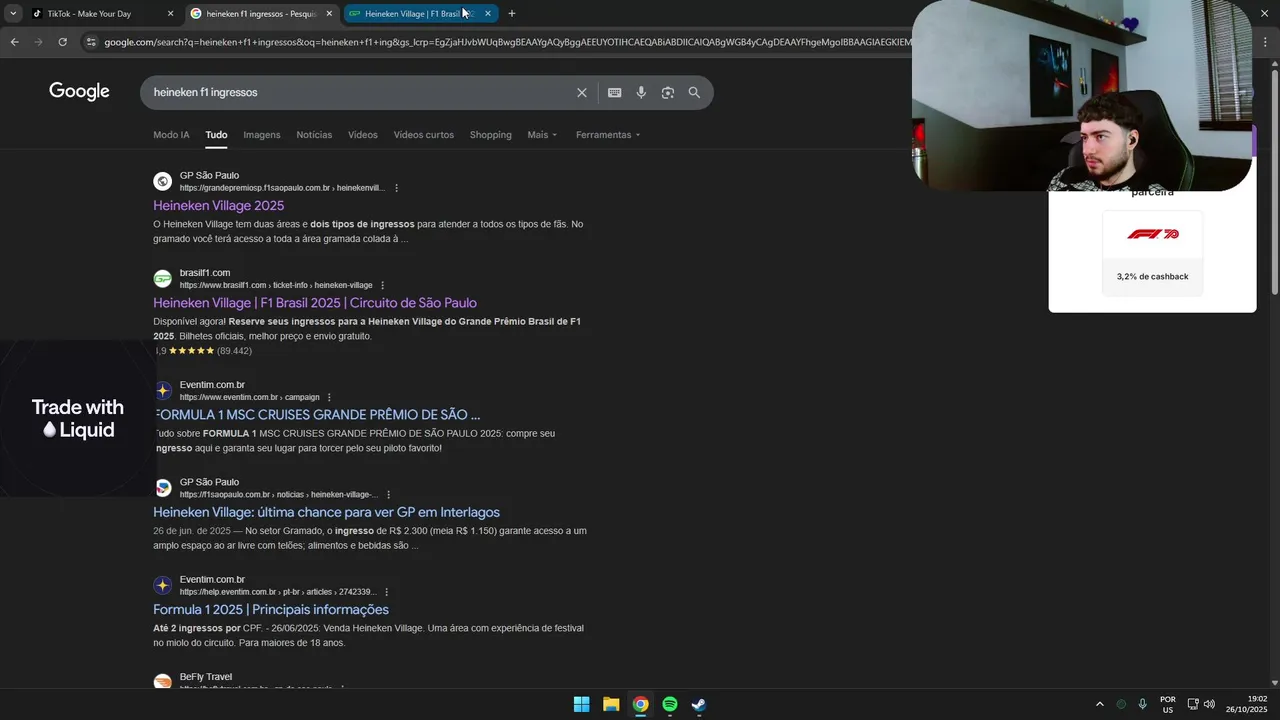Click POR US language indicator
The image size is (1280, 720).
tap(1168, 704)
